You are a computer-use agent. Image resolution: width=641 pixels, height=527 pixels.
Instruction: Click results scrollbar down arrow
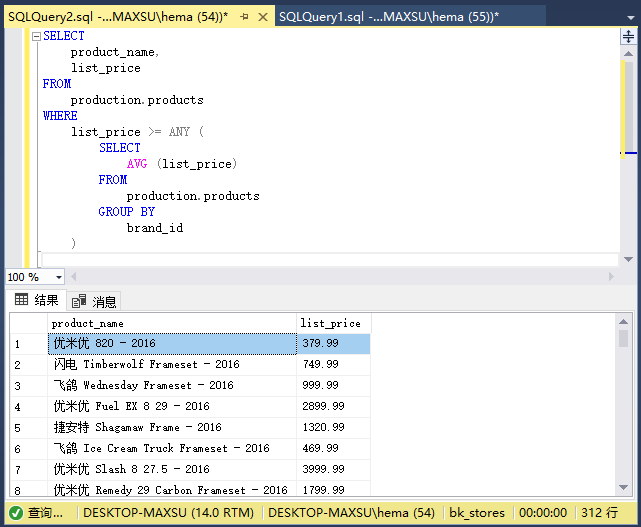(623, 487)
